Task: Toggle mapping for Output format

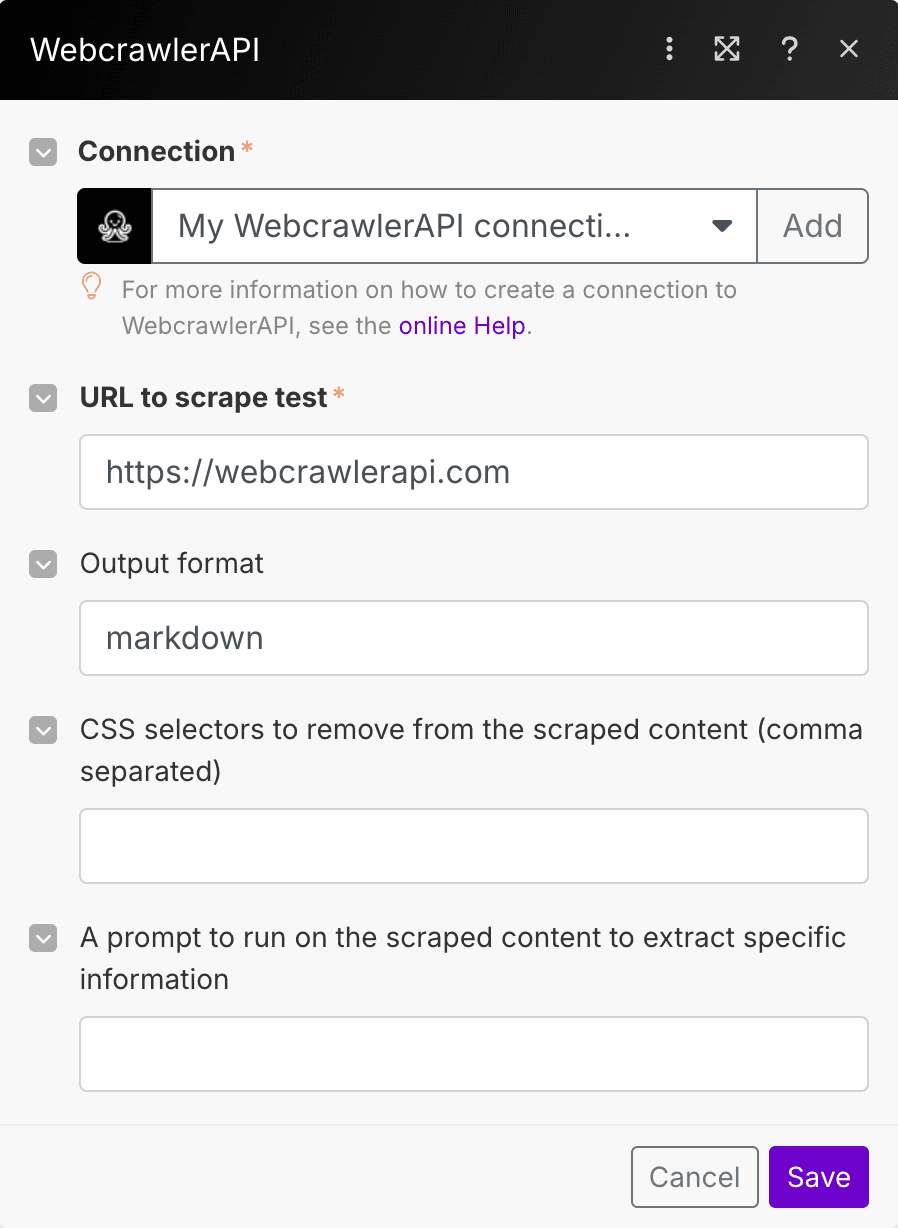Action: click(x=42, y=564)
